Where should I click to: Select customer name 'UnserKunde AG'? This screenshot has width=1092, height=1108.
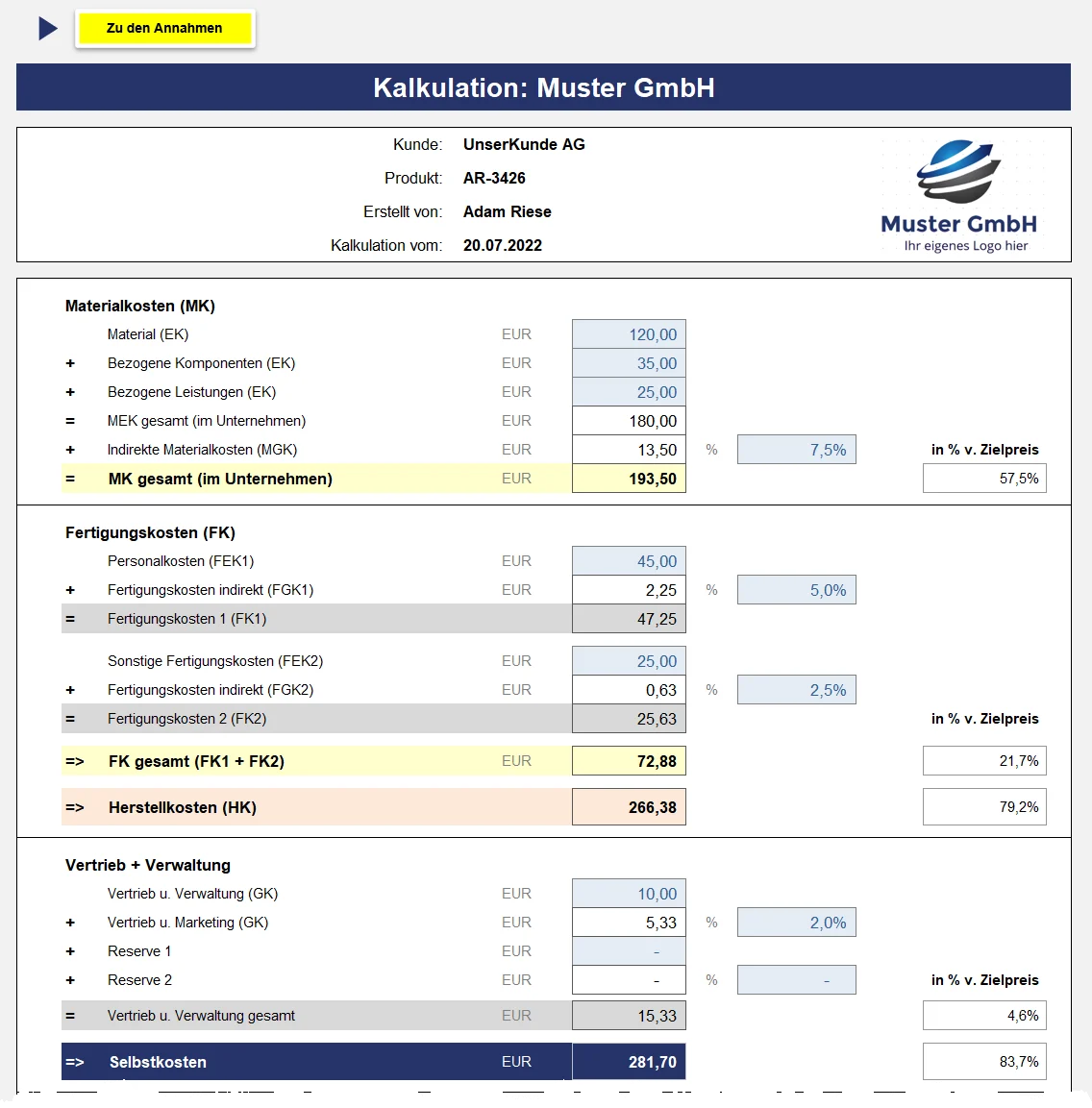(524, 145)
